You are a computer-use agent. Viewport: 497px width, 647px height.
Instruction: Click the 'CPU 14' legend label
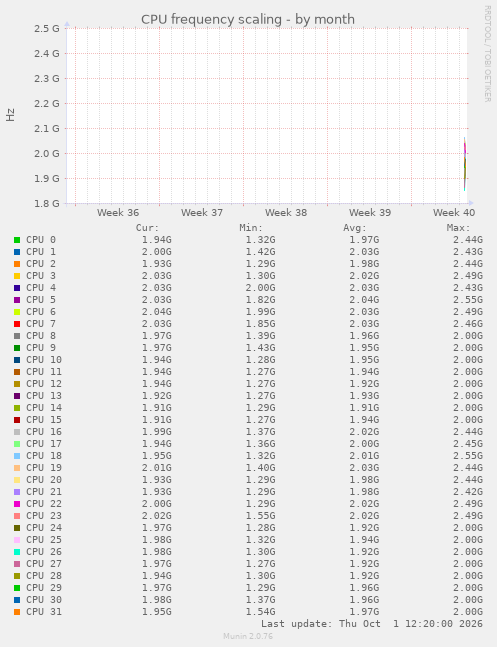44,408
